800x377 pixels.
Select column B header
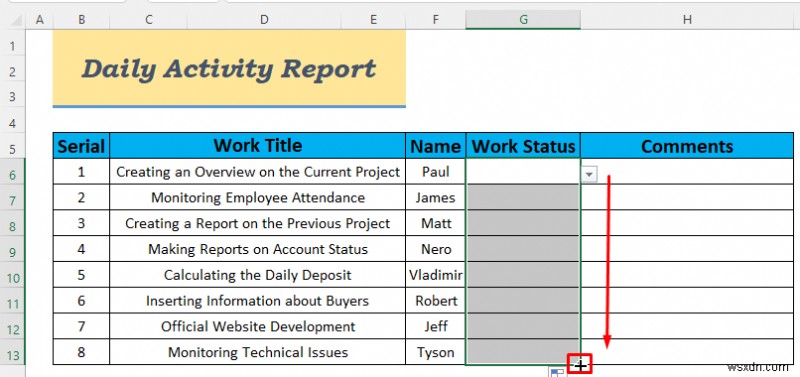click(81, 19)
